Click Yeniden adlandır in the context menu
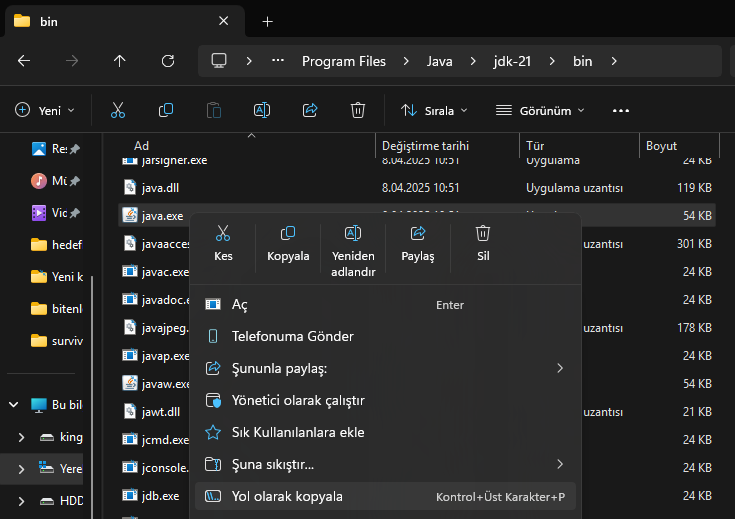Screen dimensions: 735x519 pos(353,251)
